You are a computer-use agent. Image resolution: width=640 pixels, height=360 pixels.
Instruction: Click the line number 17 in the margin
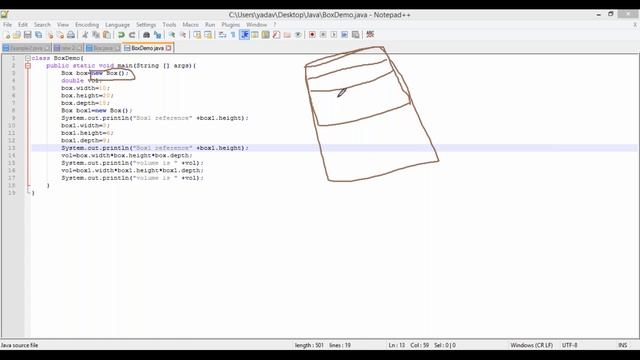pos(11,178)
